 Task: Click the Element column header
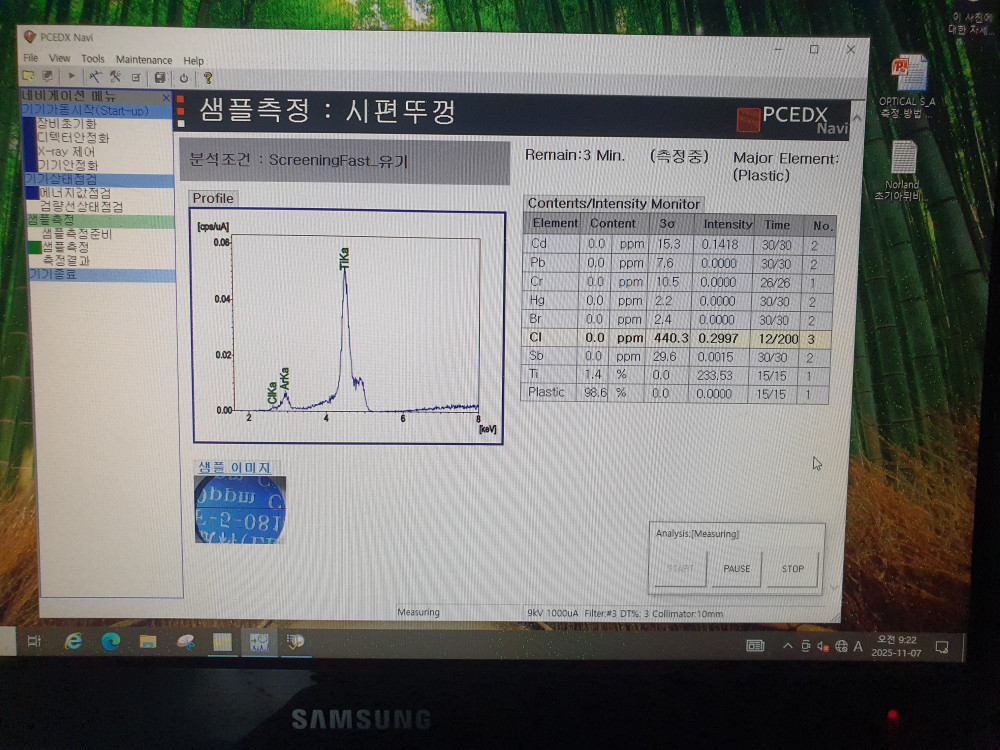(555, 223)
